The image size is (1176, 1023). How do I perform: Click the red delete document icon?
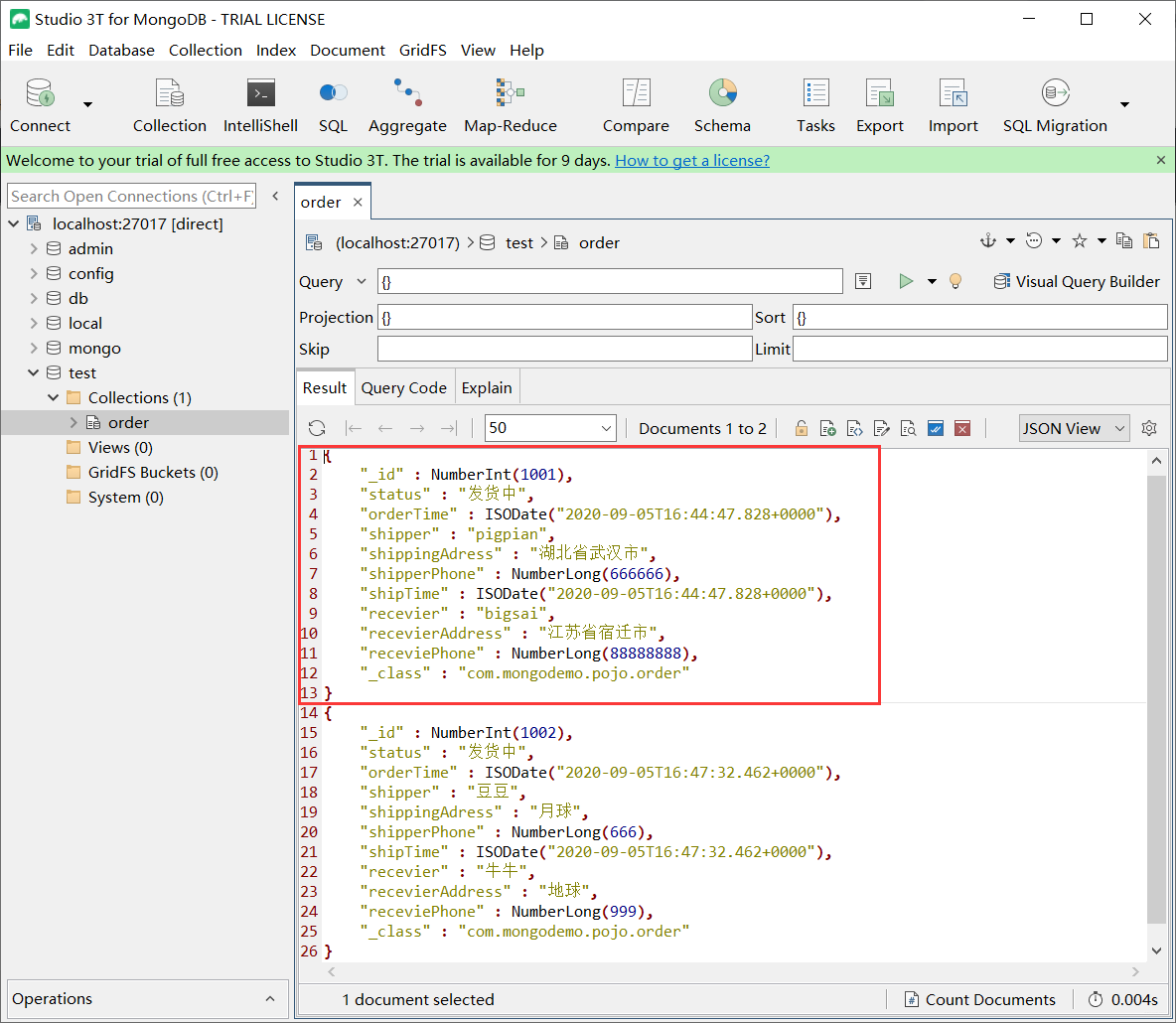tap(961, 429)
